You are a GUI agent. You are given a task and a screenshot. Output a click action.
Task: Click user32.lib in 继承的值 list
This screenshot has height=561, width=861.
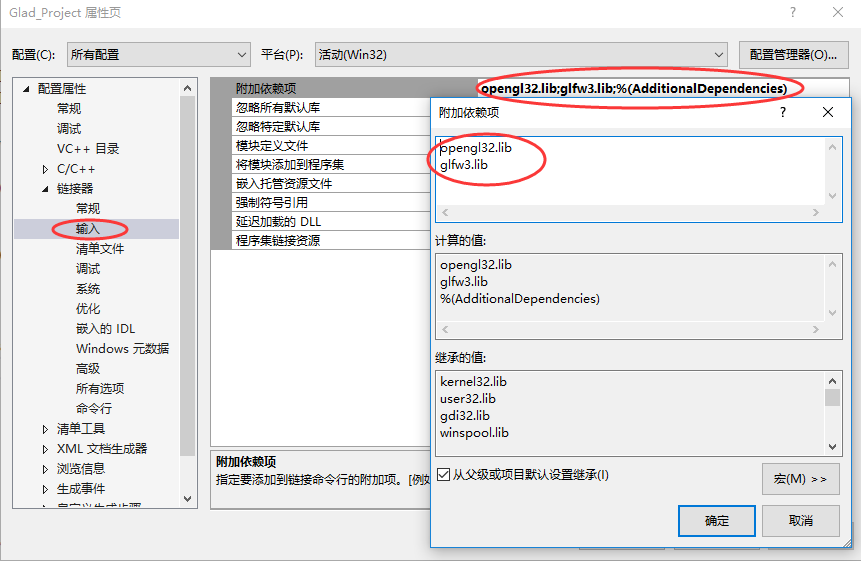click(x=468, y=399)
